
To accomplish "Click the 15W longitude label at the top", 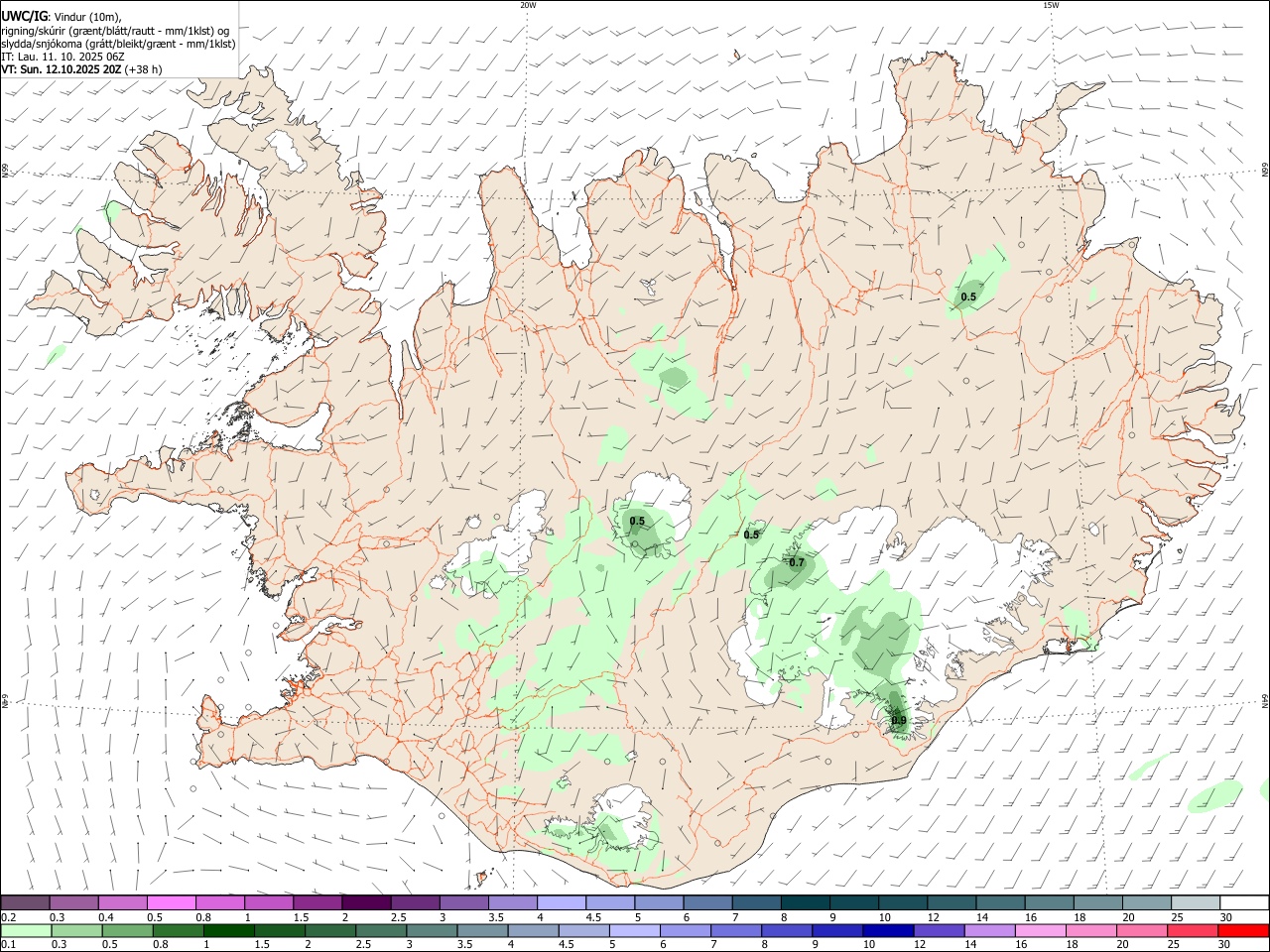I will point(1050,5).
